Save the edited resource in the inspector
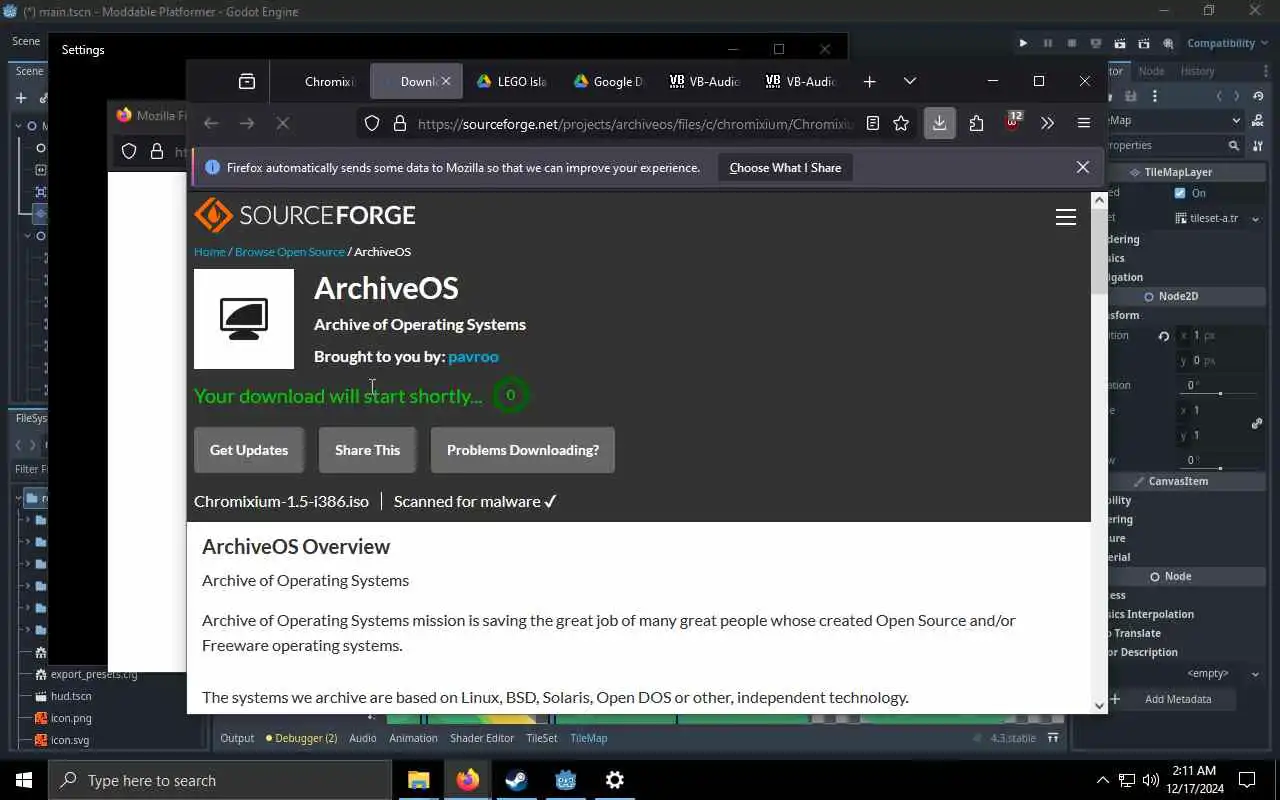 coord(1131,96)
